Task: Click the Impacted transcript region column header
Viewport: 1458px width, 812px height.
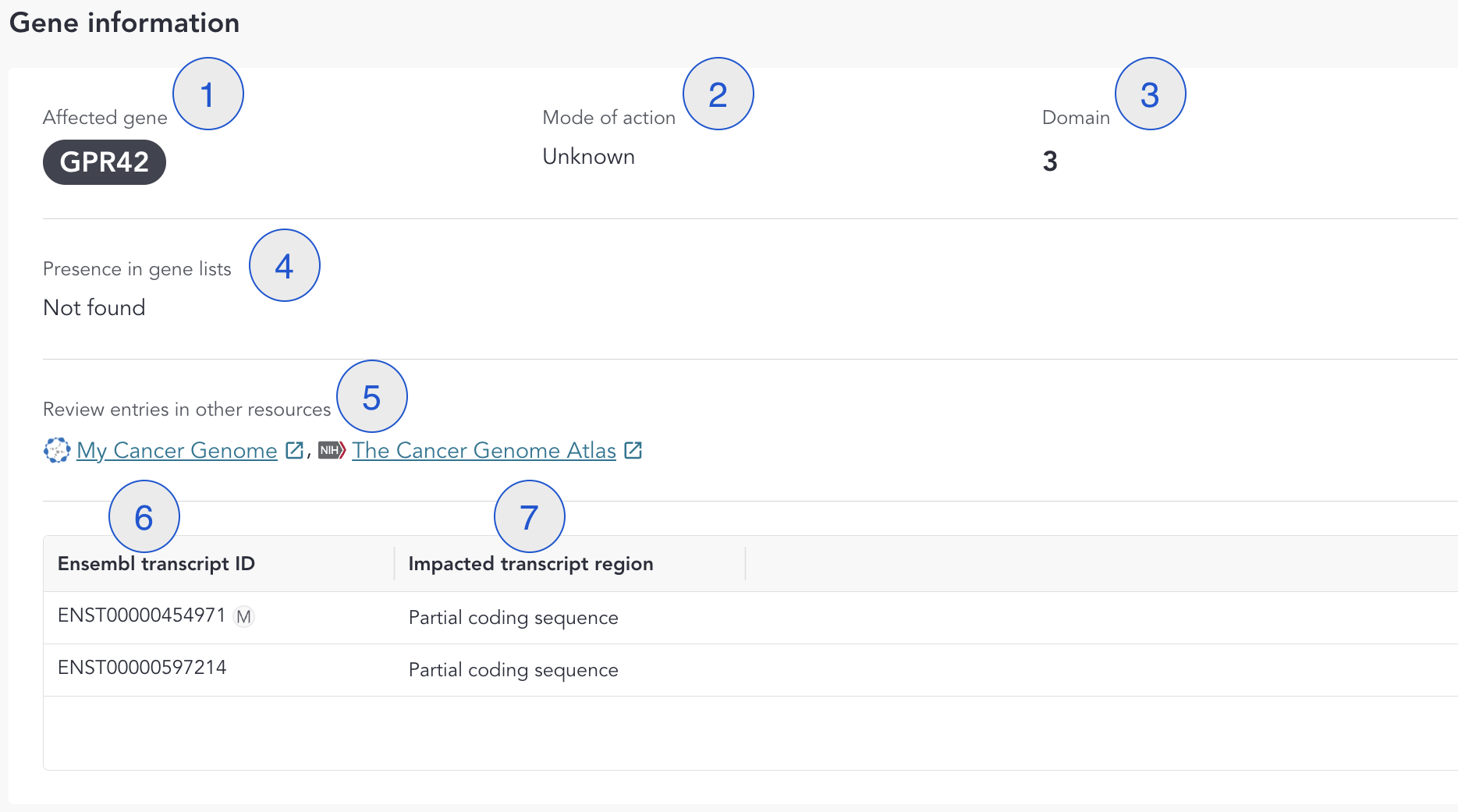Action: point(530,564)
